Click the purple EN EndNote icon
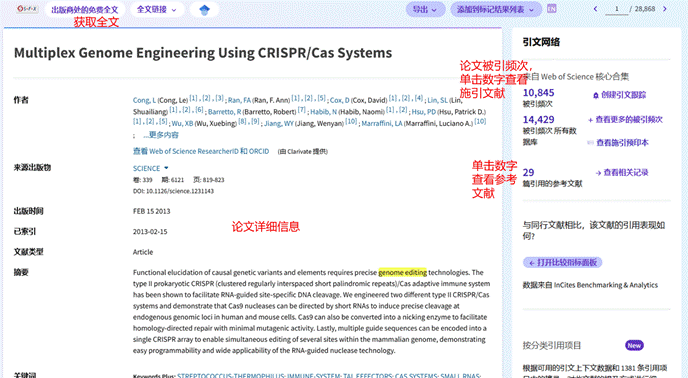 [552, 9]
